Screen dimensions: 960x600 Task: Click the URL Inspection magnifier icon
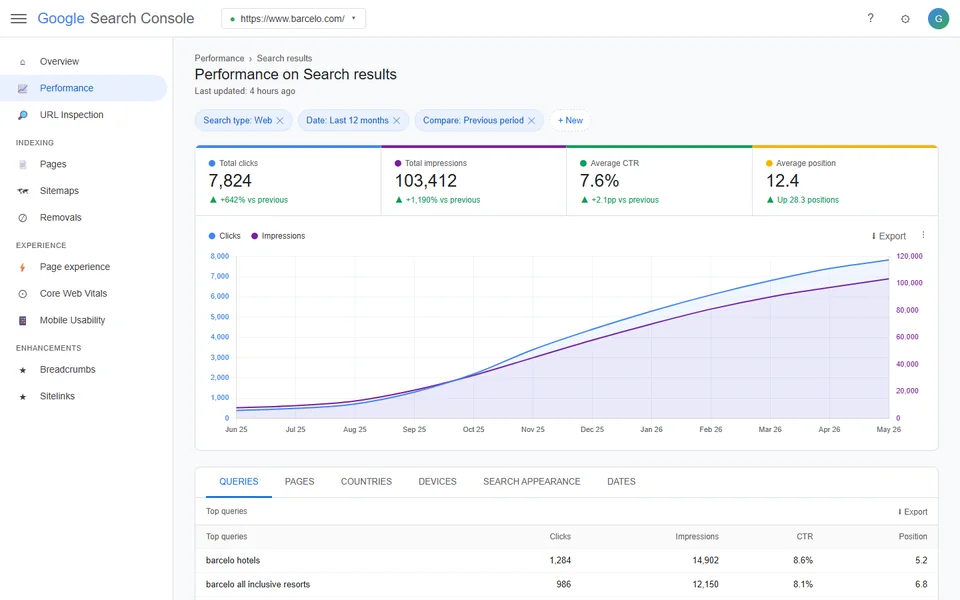click(23, 115)
